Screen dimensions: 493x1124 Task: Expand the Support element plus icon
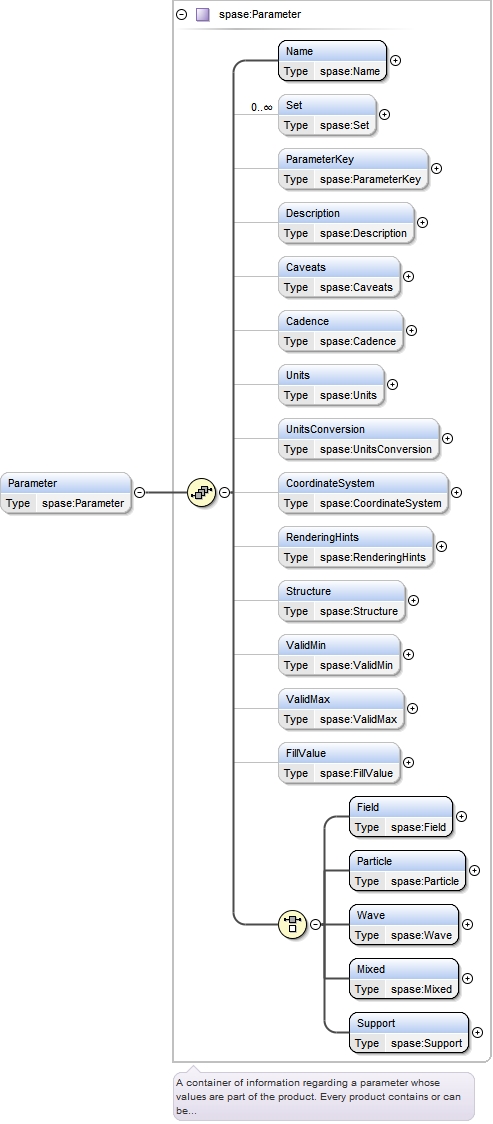pyautogui.click(x=478, y=1033)
